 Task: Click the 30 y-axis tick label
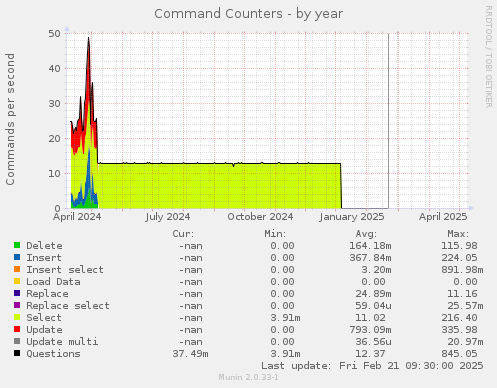pos(54,103)
